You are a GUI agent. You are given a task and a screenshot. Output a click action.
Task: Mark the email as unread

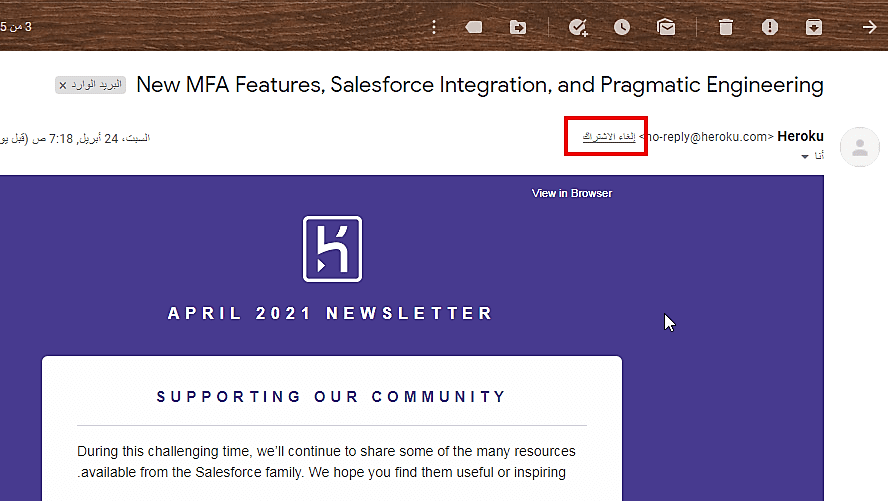click(666, 27)
